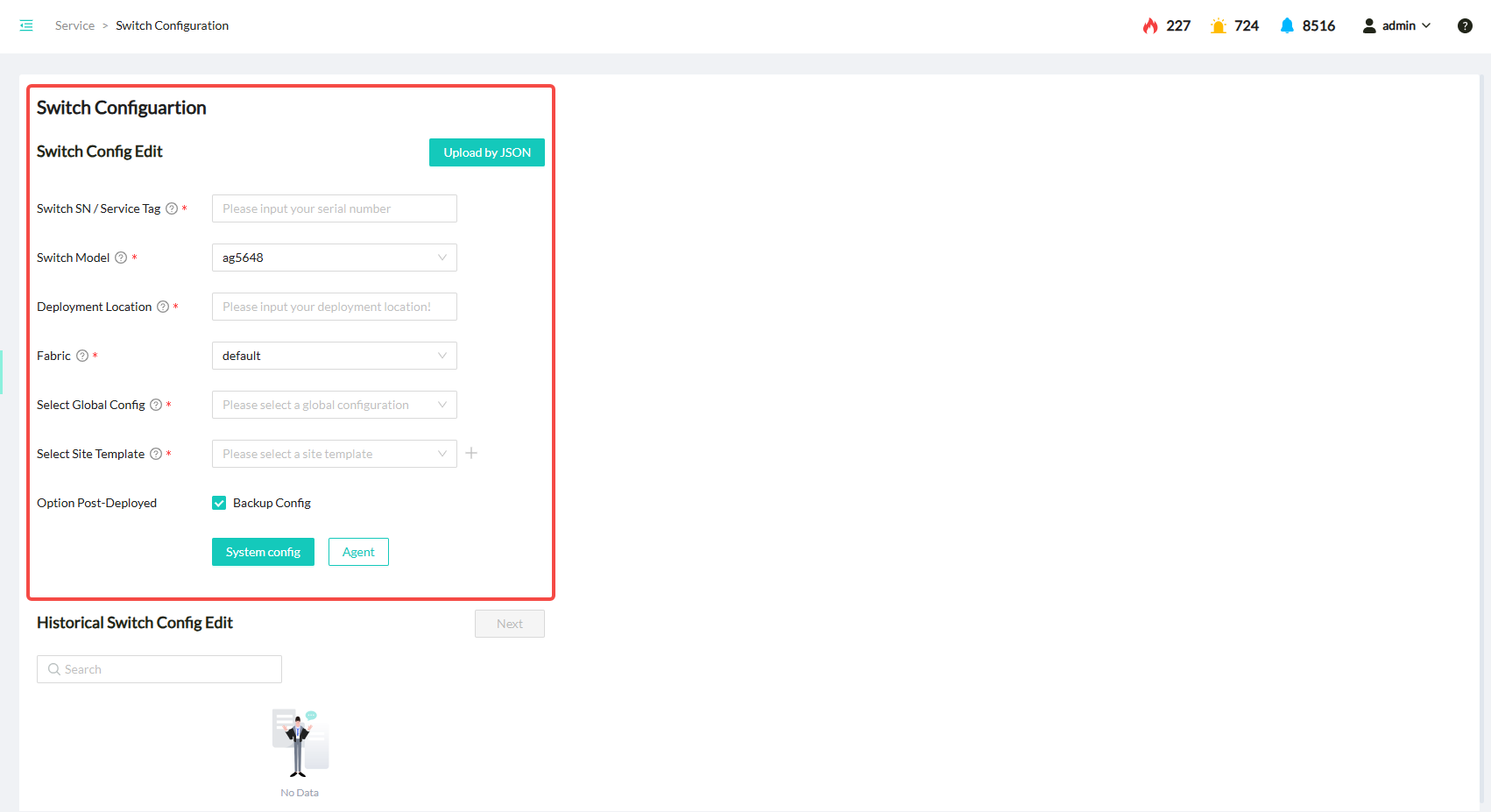
Task: Uncheck the Backup Config checkbox
Action: [219, 503]
